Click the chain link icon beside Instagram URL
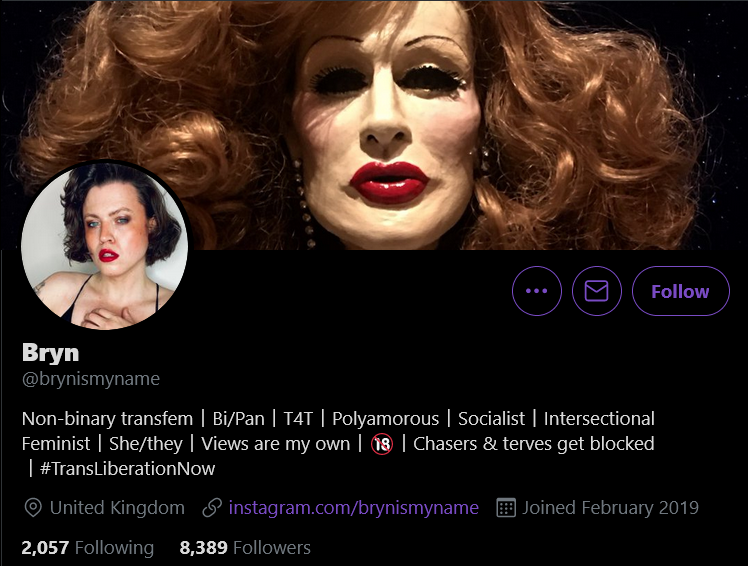The height and width of the screenshot is (566, 748). coord(212,508)
